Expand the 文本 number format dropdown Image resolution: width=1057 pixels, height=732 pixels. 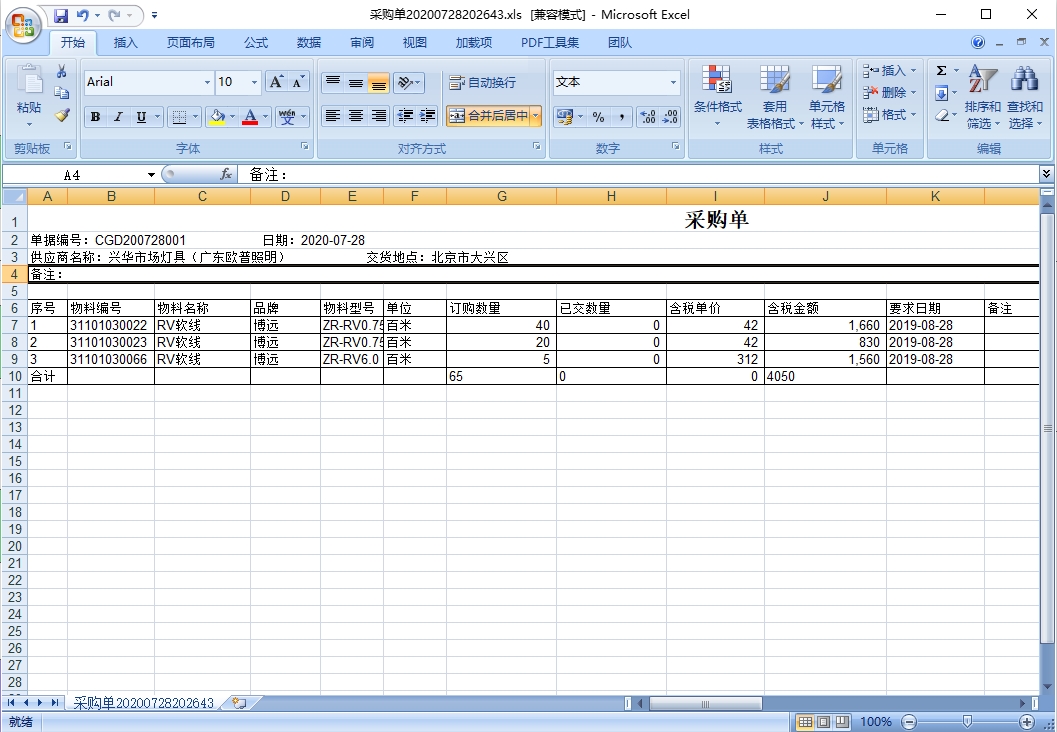click(x=673, y=82)
